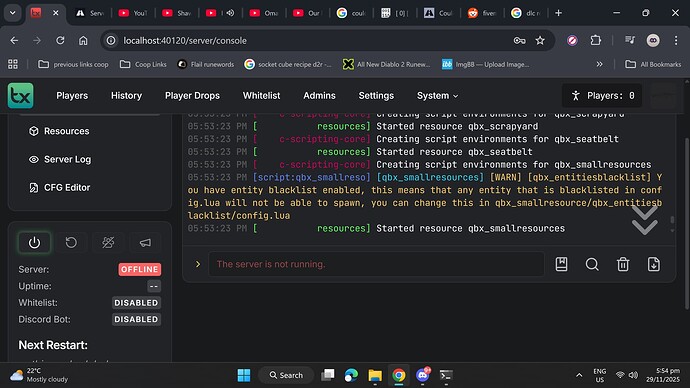This screenshot has height=388, width=690.
Task: Click the Server Log eye icon
Action: pos(34,159)
